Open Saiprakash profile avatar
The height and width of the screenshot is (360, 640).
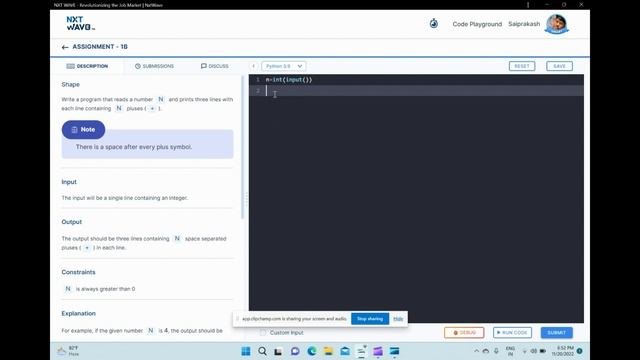556,24
